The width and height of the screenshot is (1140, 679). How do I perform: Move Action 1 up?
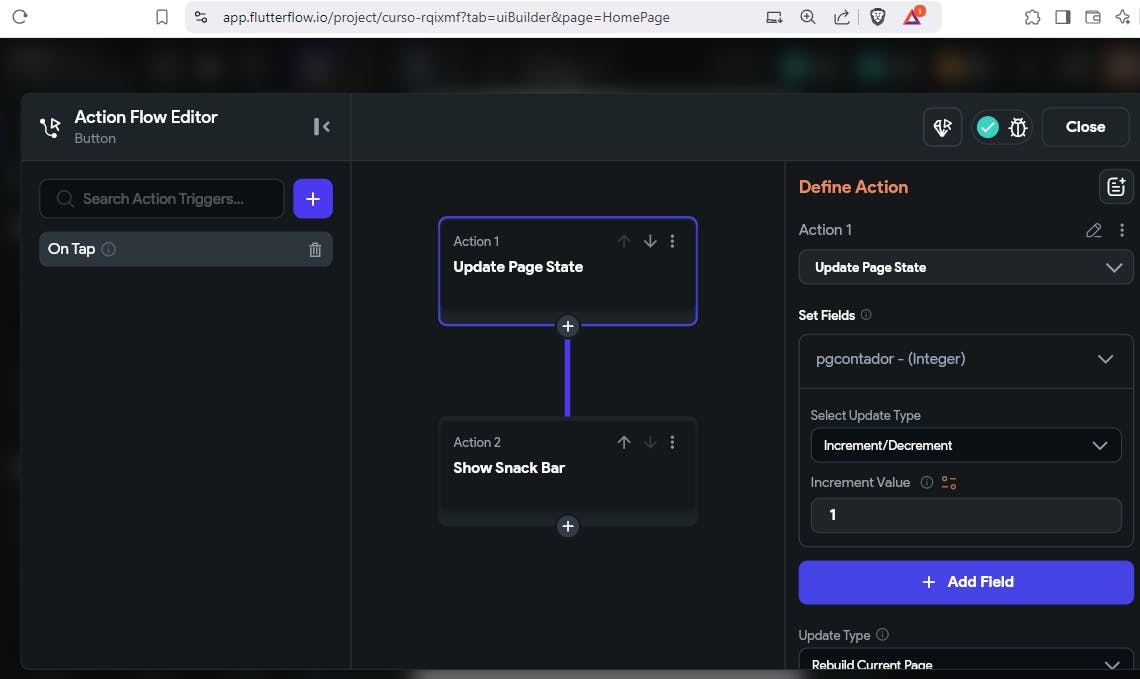click(x=624, y=241)
